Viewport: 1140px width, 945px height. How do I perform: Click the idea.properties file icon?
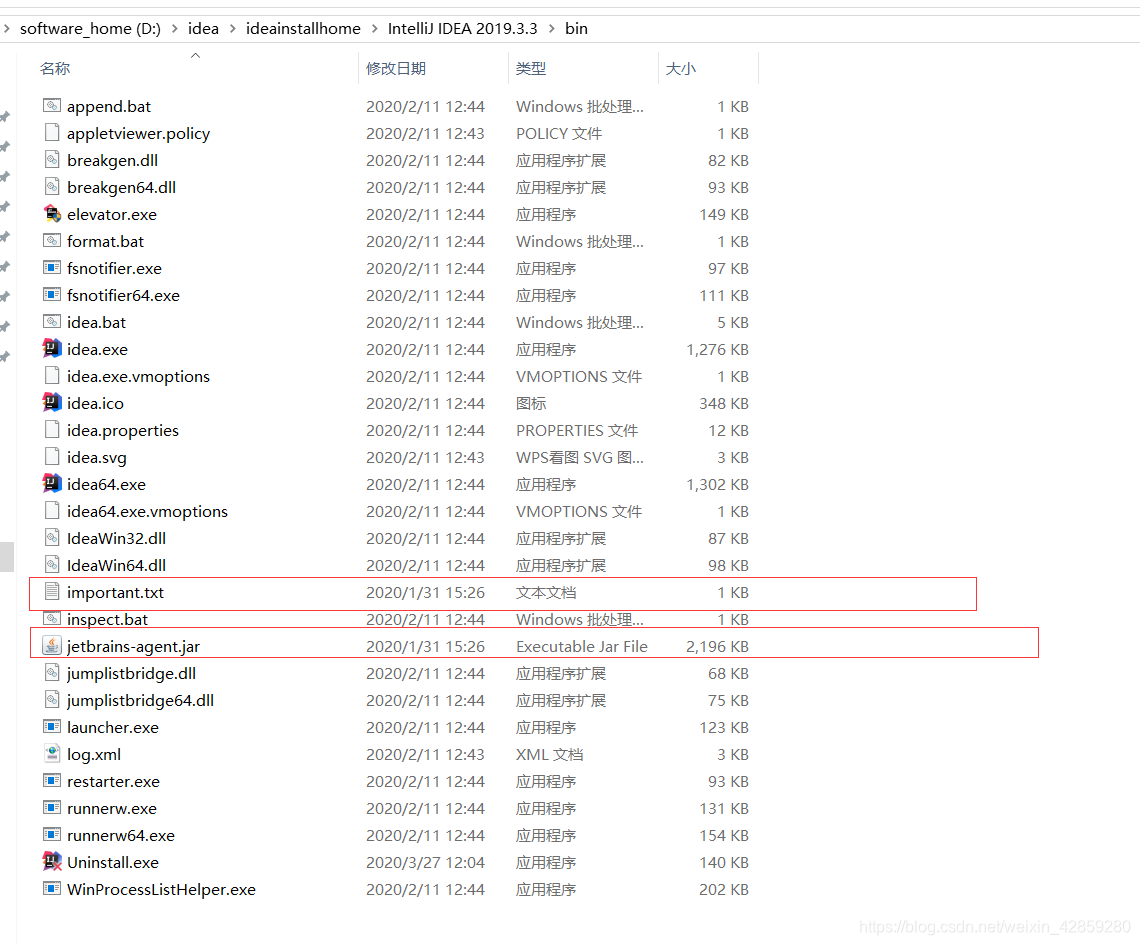pyautogui.click(x=52, y=430)
